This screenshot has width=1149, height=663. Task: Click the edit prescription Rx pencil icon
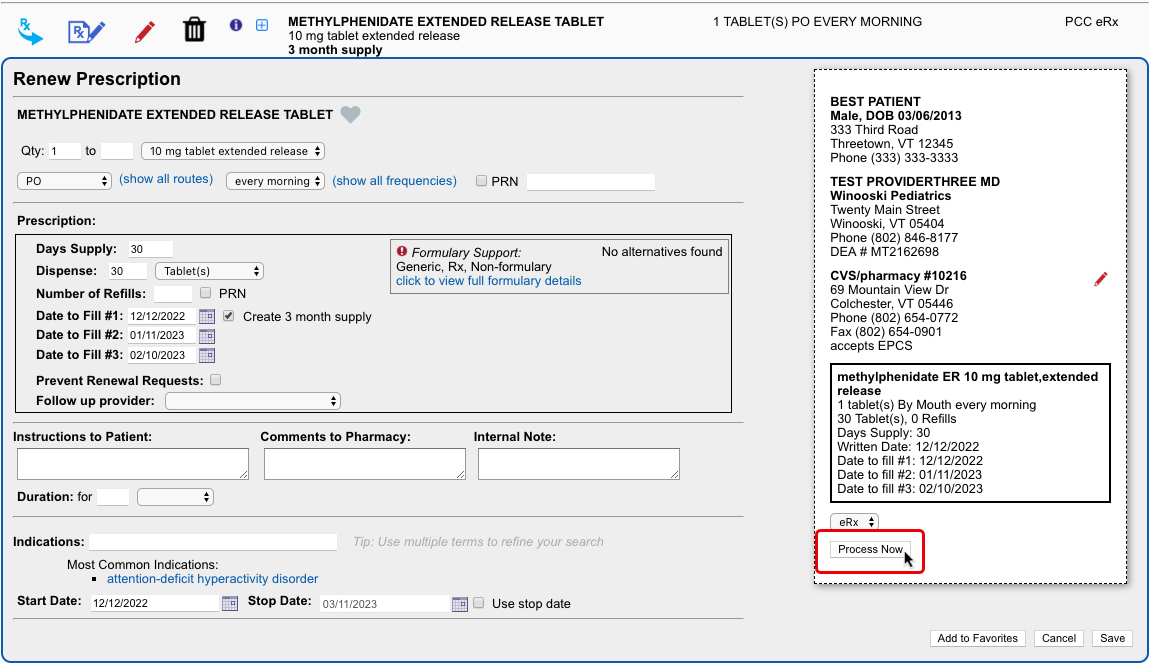86,32
